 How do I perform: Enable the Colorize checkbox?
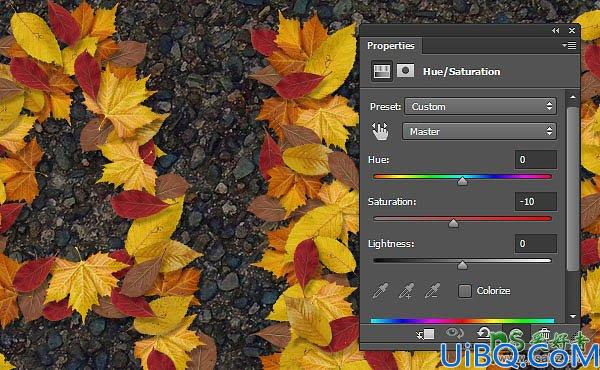click(x=465, y=291)
